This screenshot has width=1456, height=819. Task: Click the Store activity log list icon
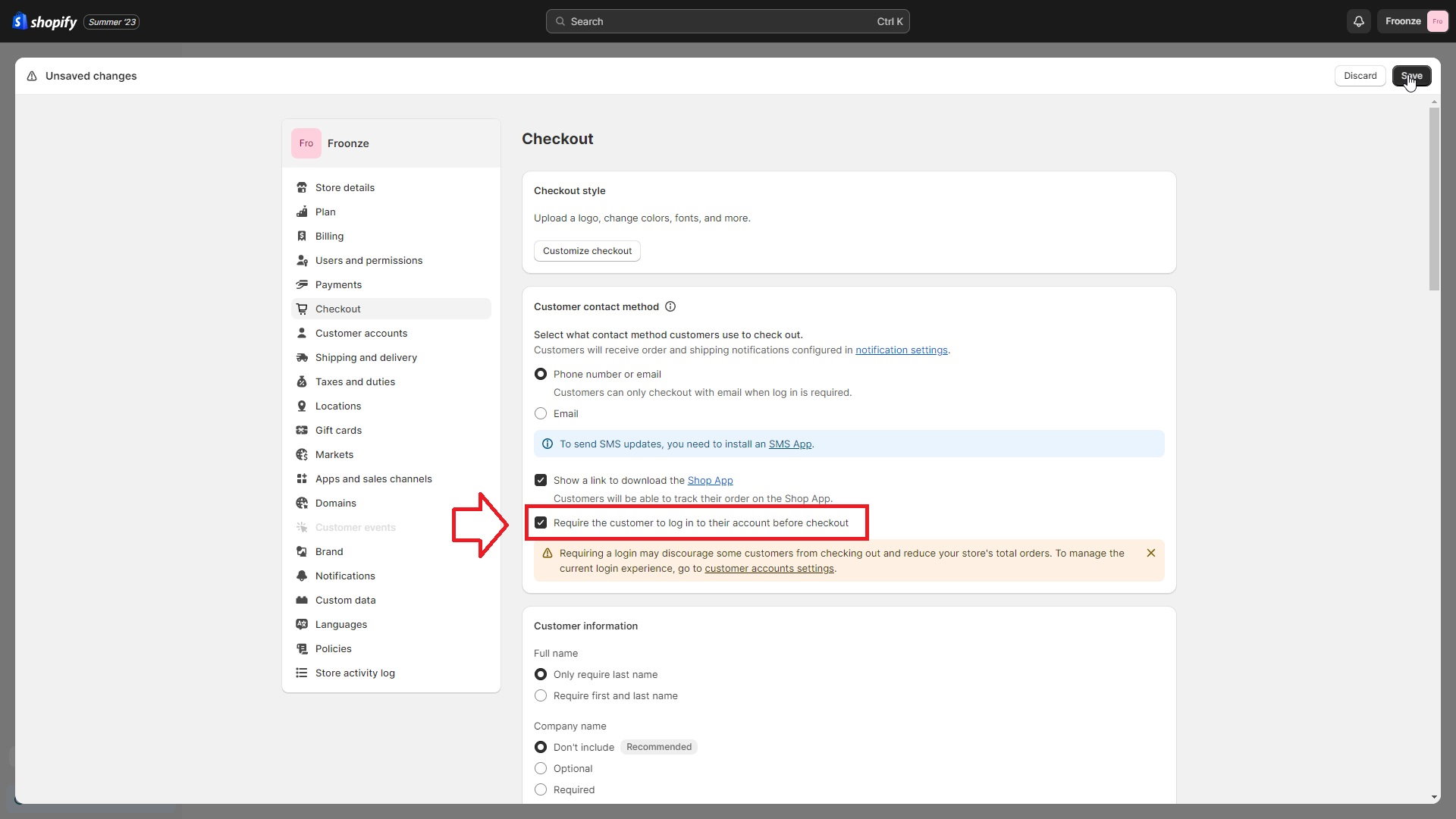(x=302, y=673)
